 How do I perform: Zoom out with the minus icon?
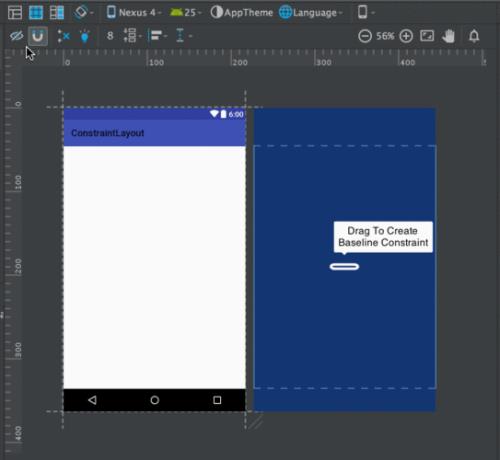click(365, 36)
